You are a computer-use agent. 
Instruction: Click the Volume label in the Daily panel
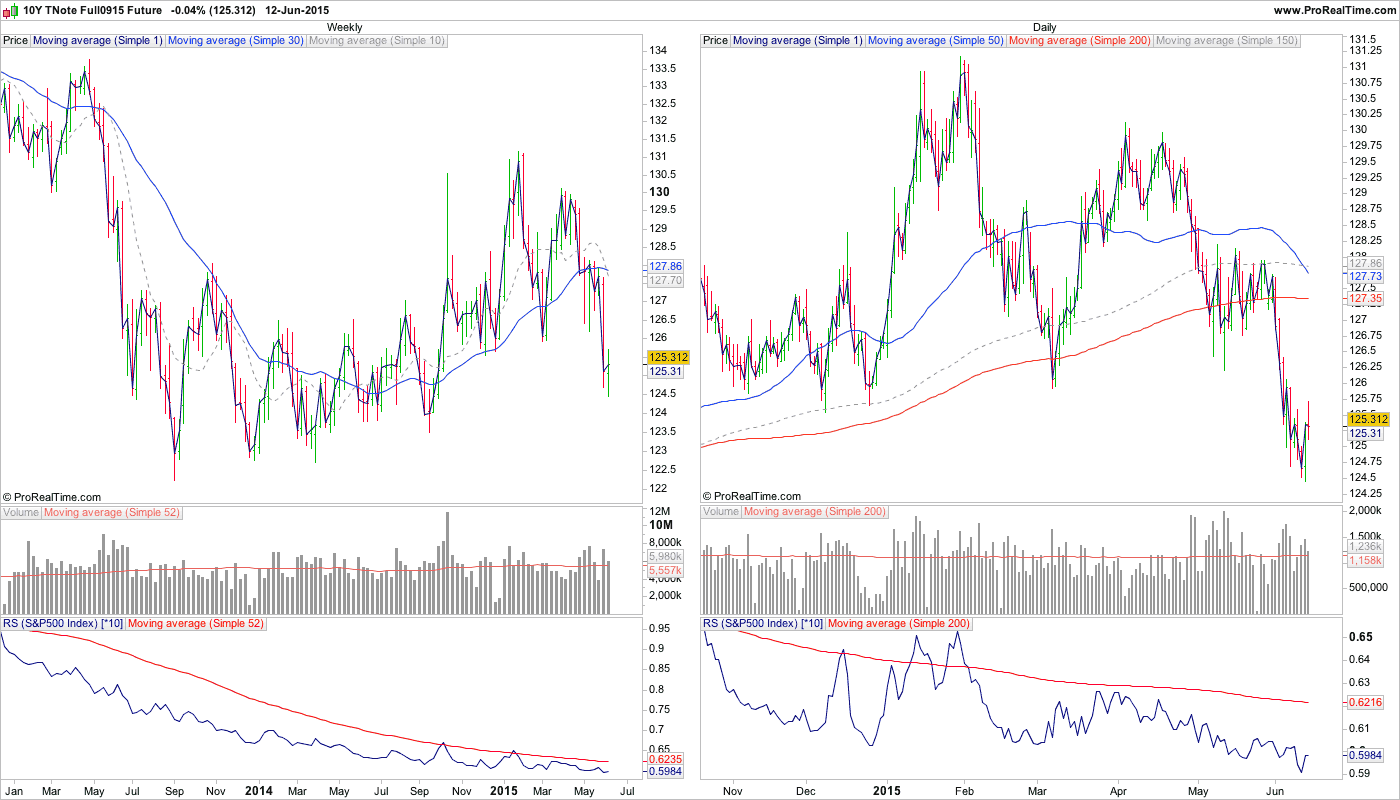[721, 512]
